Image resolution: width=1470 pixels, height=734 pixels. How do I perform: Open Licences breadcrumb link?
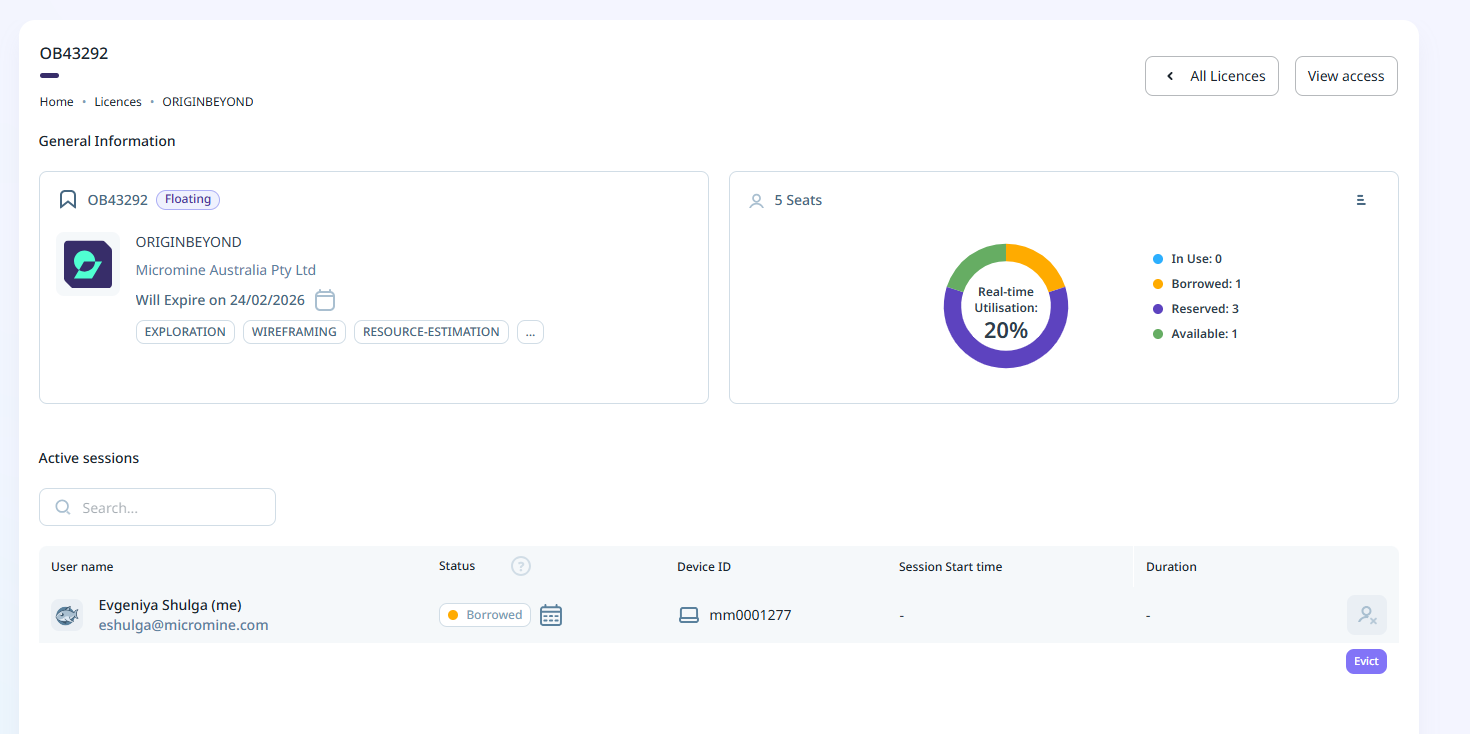tap(118, 102)
